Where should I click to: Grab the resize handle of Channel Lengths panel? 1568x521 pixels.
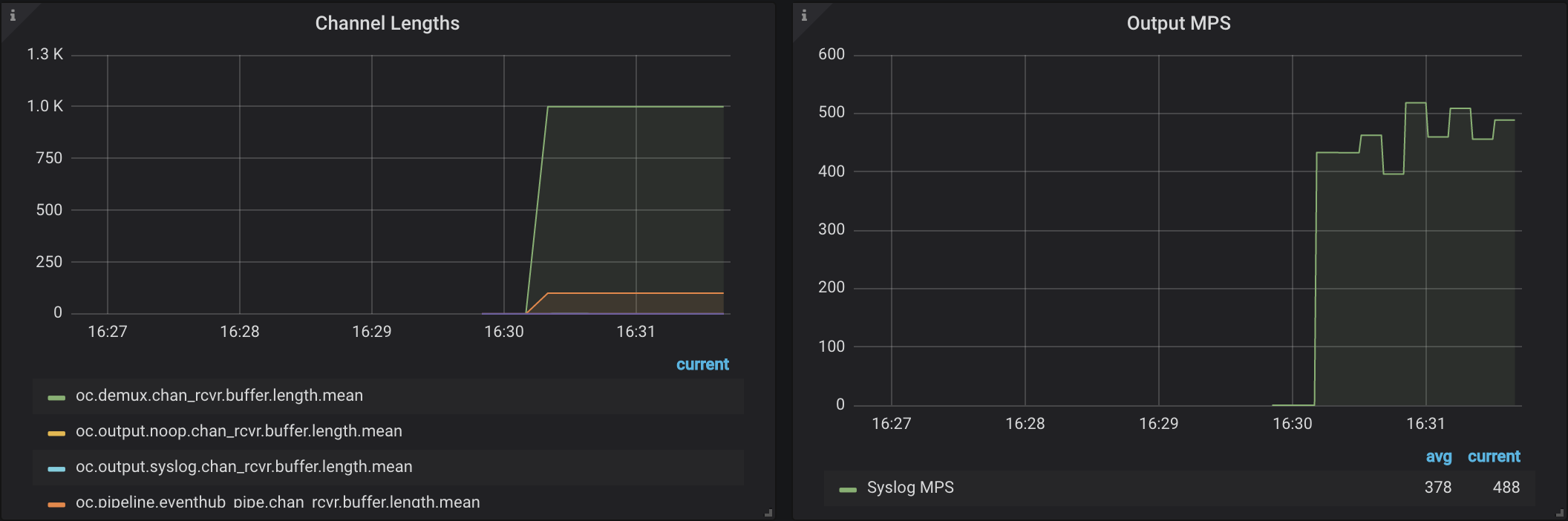click(768, 513)
